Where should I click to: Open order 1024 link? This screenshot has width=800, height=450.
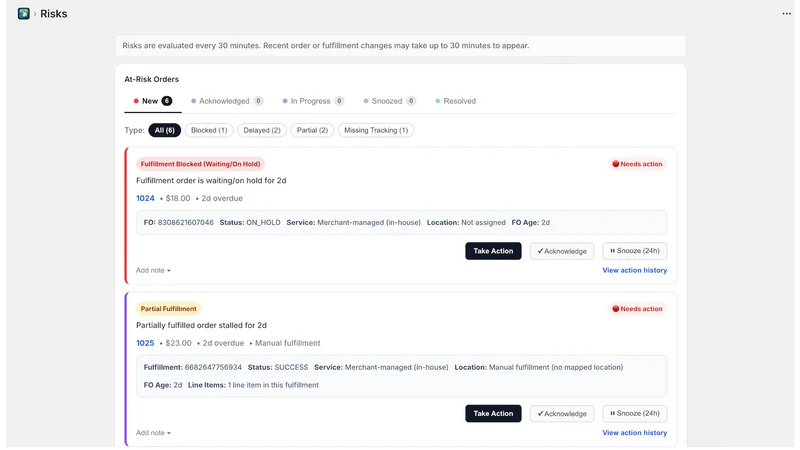click(x=145, y=198)
